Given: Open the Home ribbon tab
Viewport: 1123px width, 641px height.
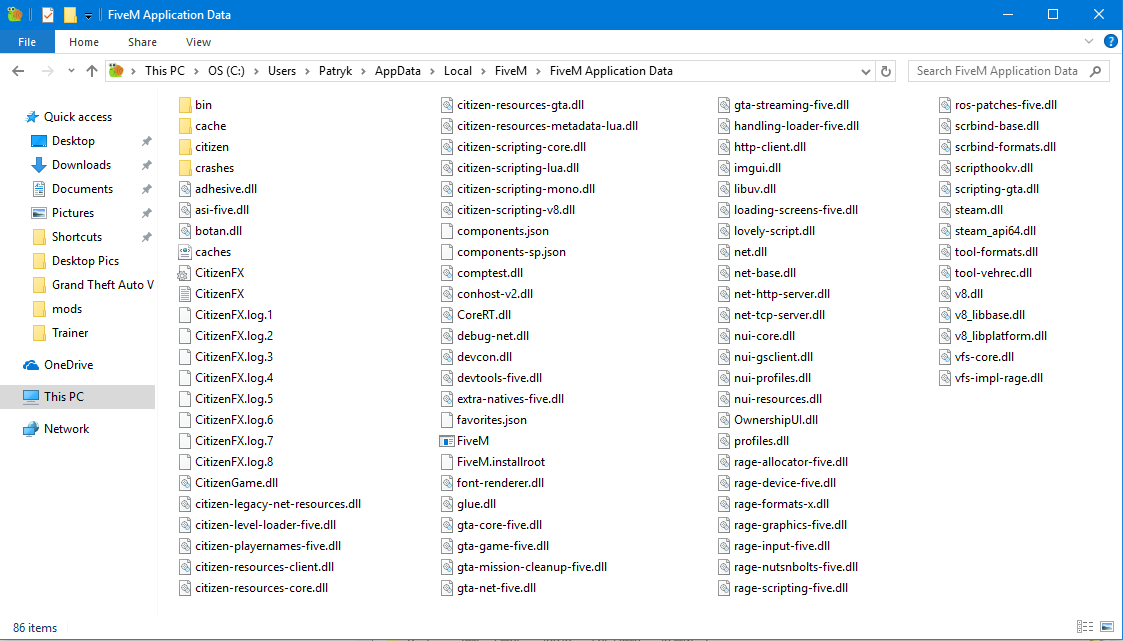Looking at the screenshot, I should (x=84, y=42).
